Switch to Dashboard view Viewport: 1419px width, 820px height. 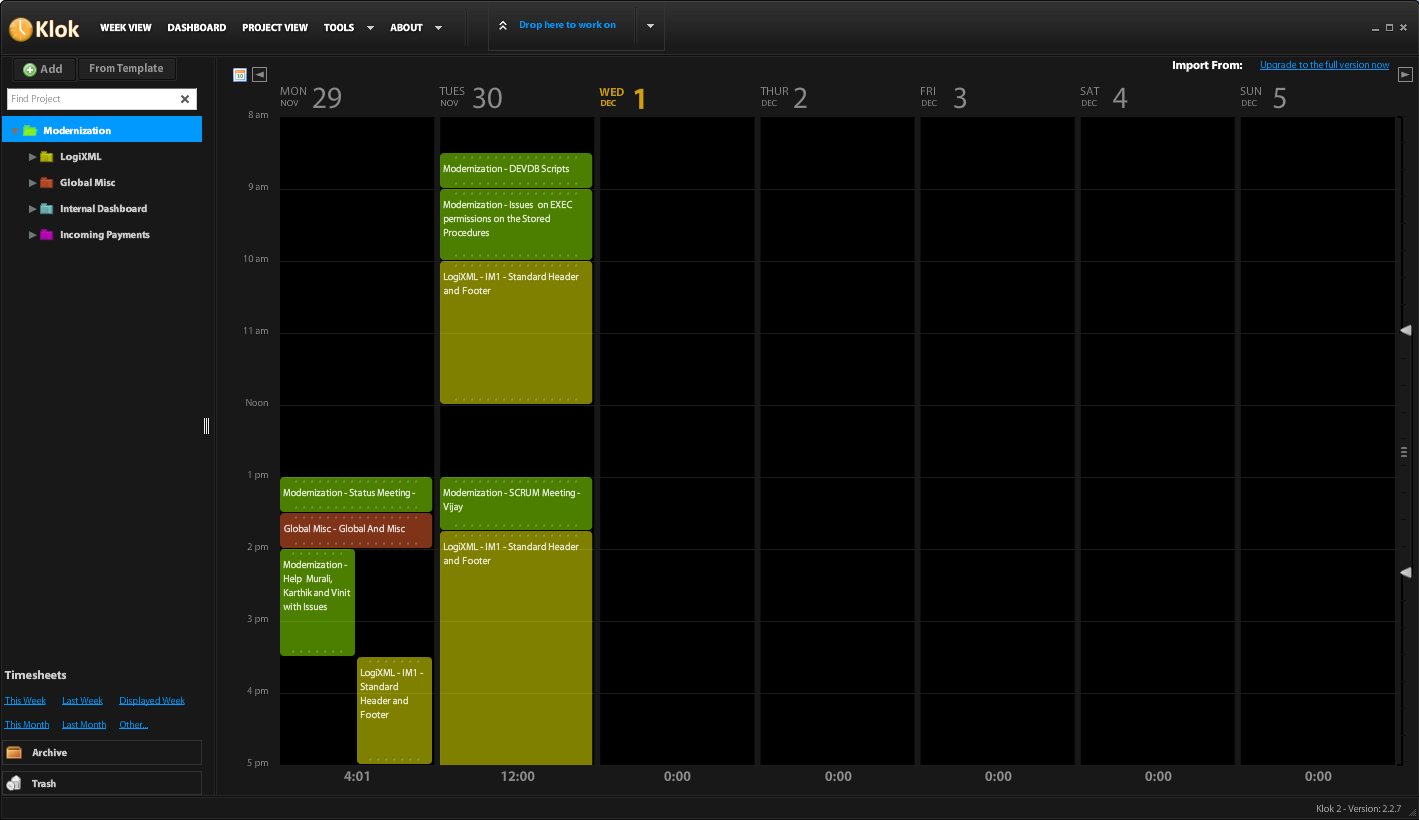pos(196,28)
